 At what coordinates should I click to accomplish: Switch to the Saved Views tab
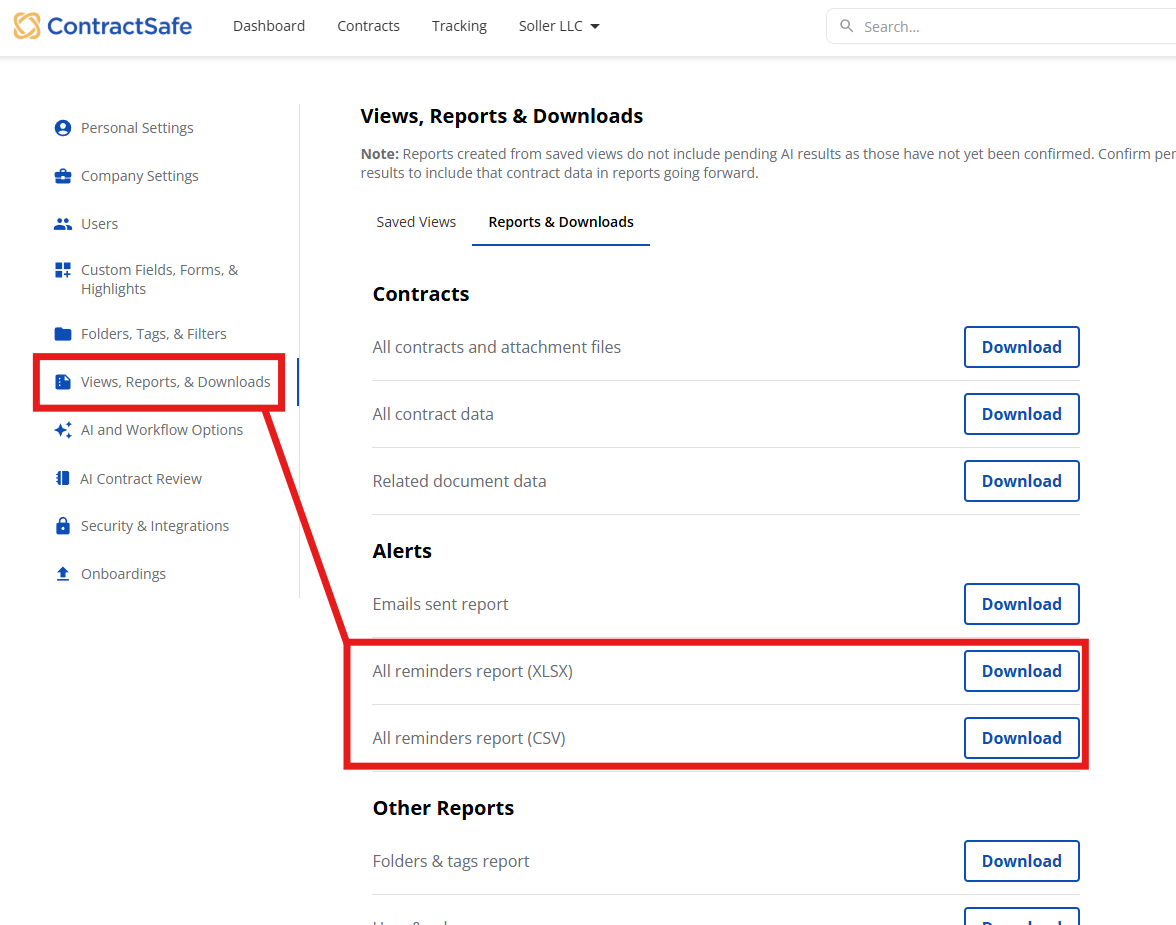click(416, 222)
